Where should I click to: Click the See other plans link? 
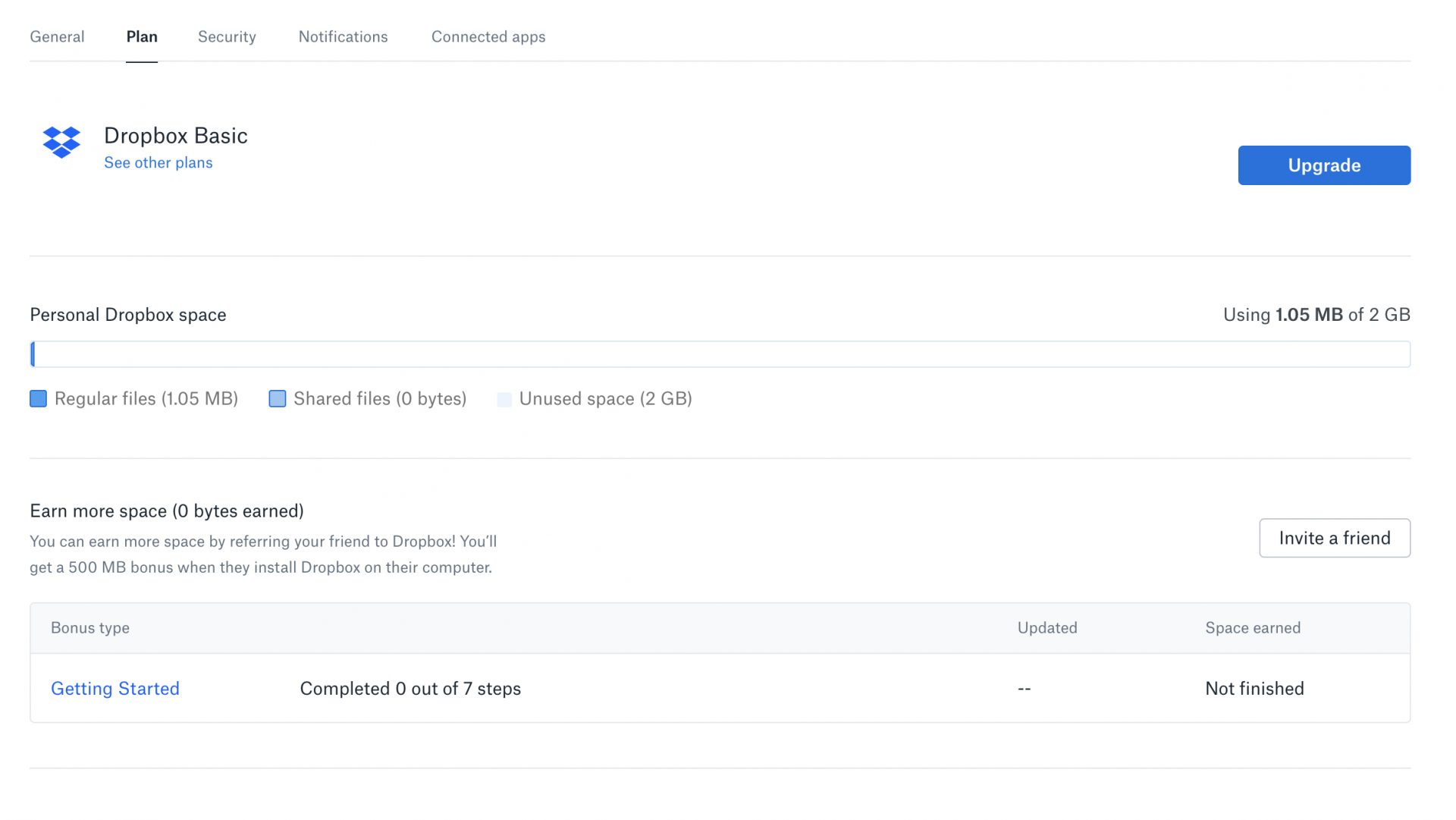pos(158,162)
